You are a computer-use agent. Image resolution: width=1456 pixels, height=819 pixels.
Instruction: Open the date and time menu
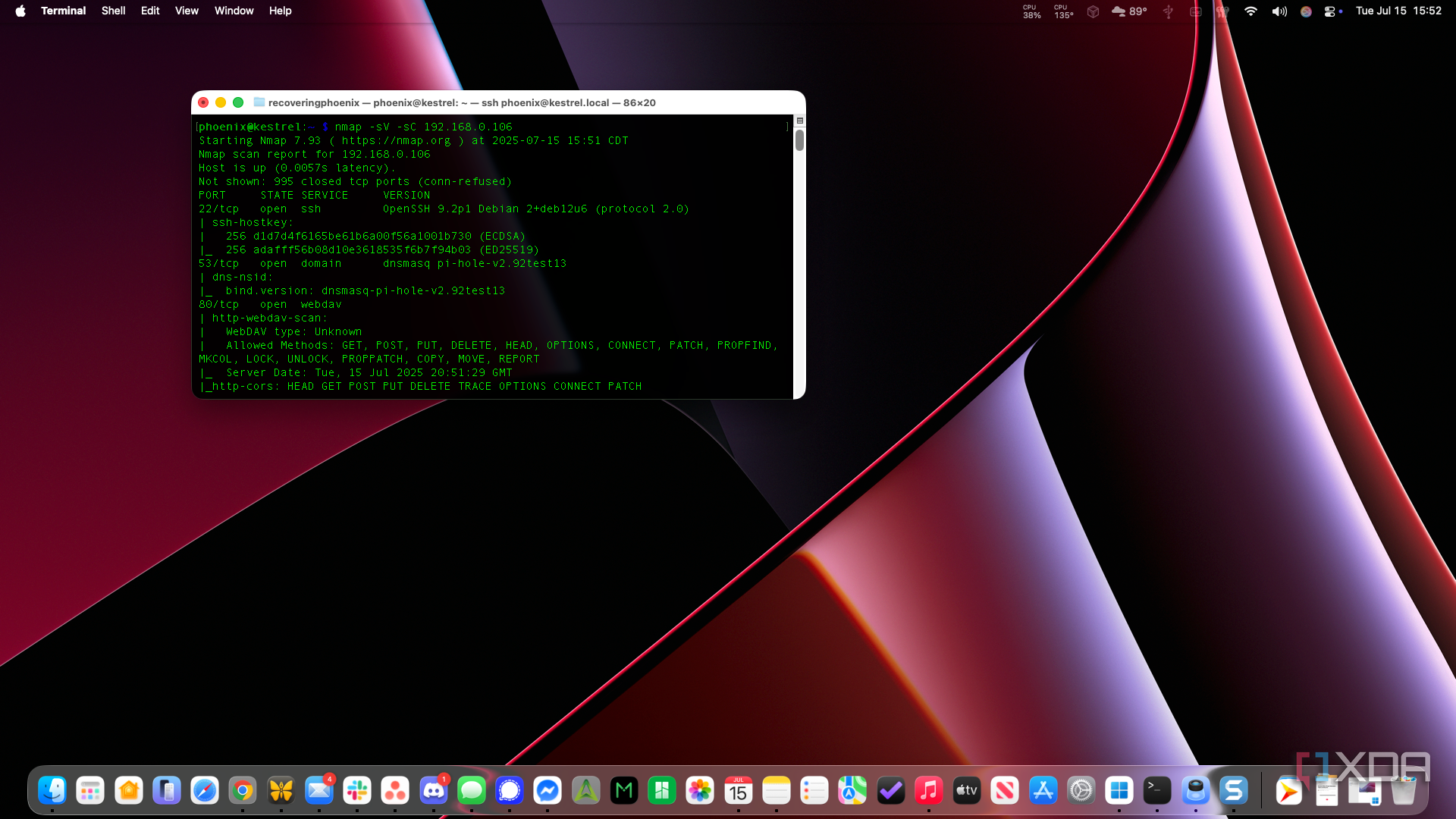[x=1398, y=11]
